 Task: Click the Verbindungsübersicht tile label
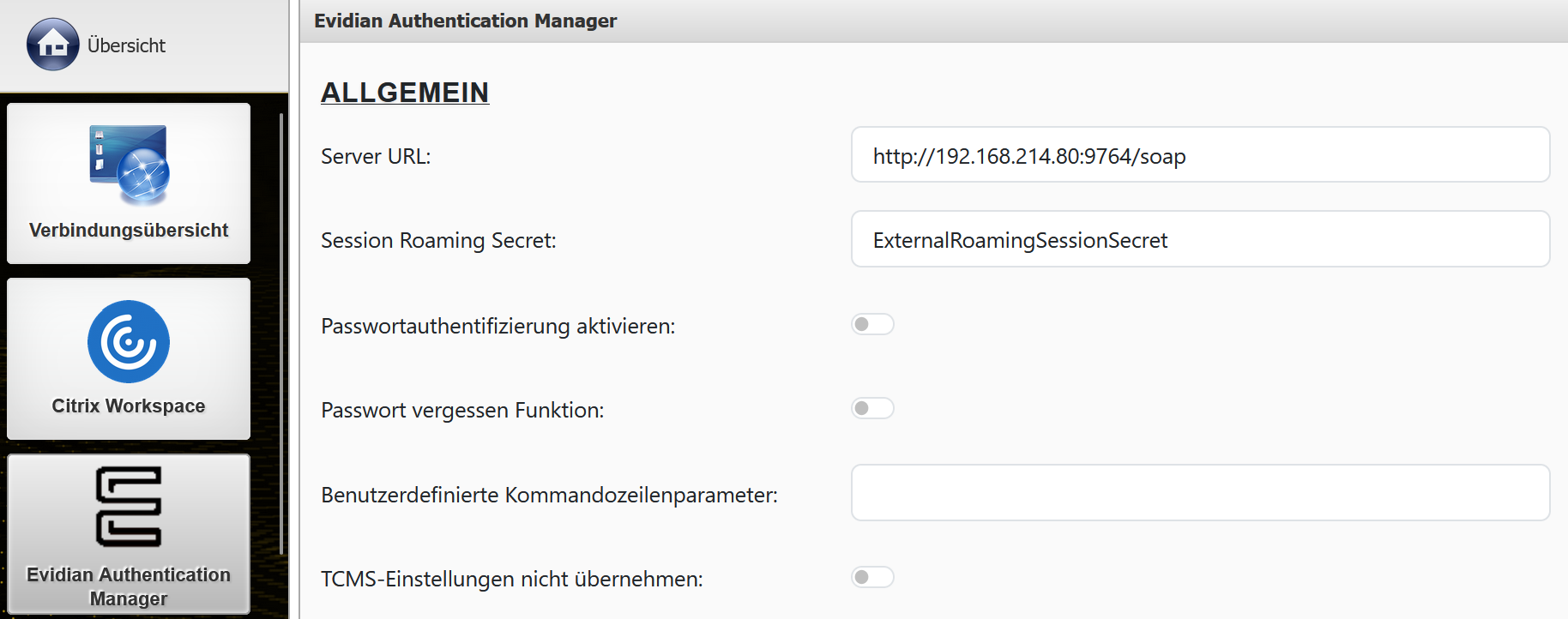point(129,231)
